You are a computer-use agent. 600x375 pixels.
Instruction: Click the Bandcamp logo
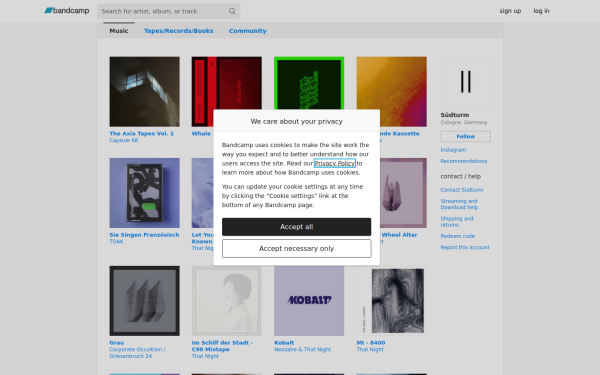[x=67, y=11]
